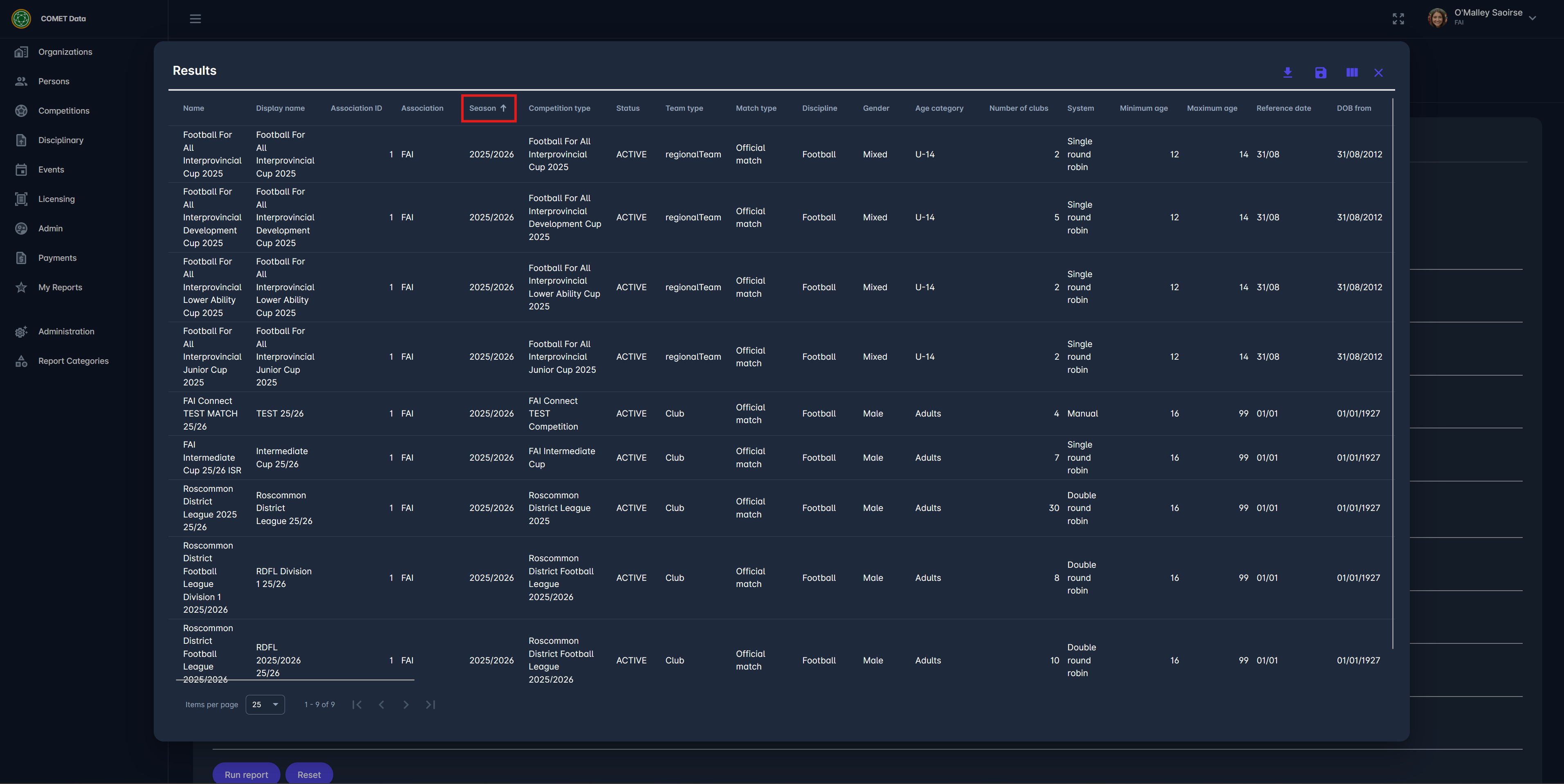Go to the last page of results

431,705
